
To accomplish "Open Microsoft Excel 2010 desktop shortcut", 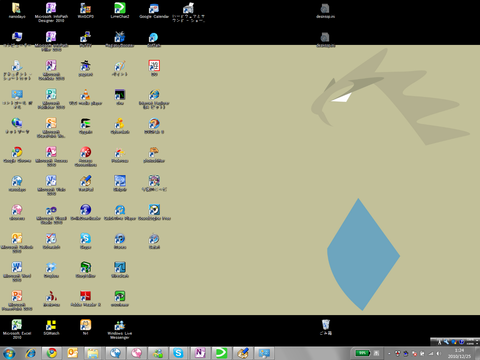I will [x=17, y=329].
